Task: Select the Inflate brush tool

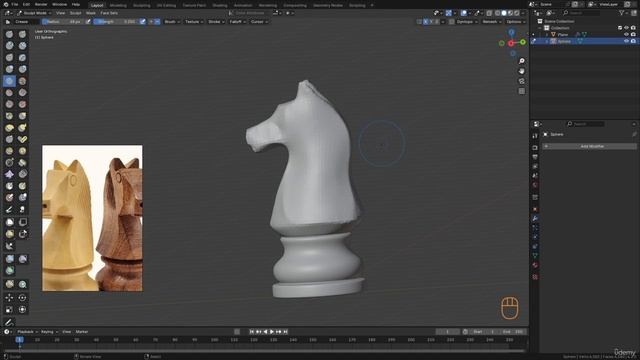Action: [x=9, y=69]
